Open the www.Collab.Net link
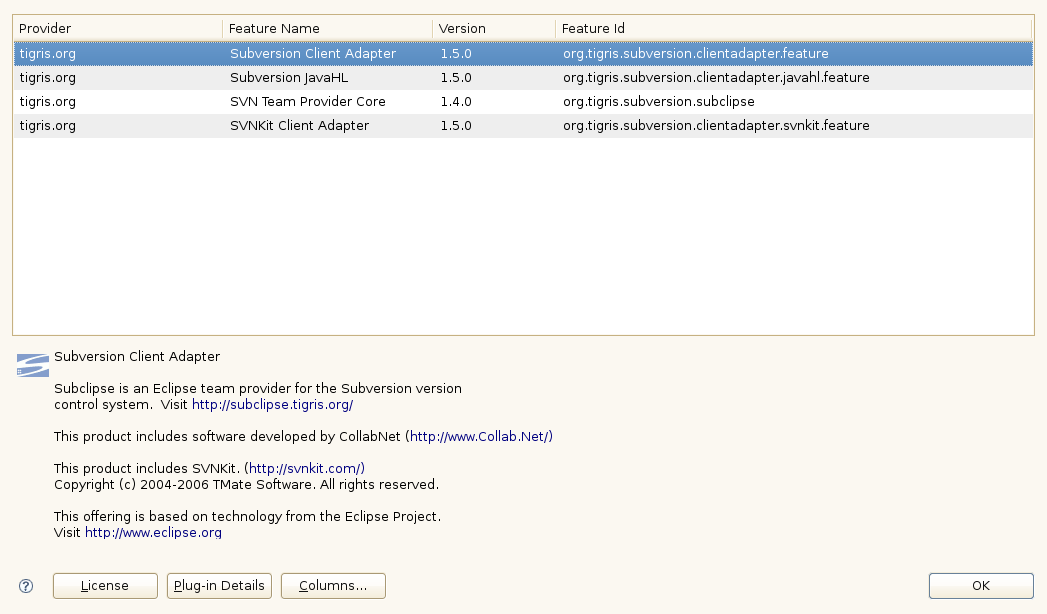 [x=481, y=436]
